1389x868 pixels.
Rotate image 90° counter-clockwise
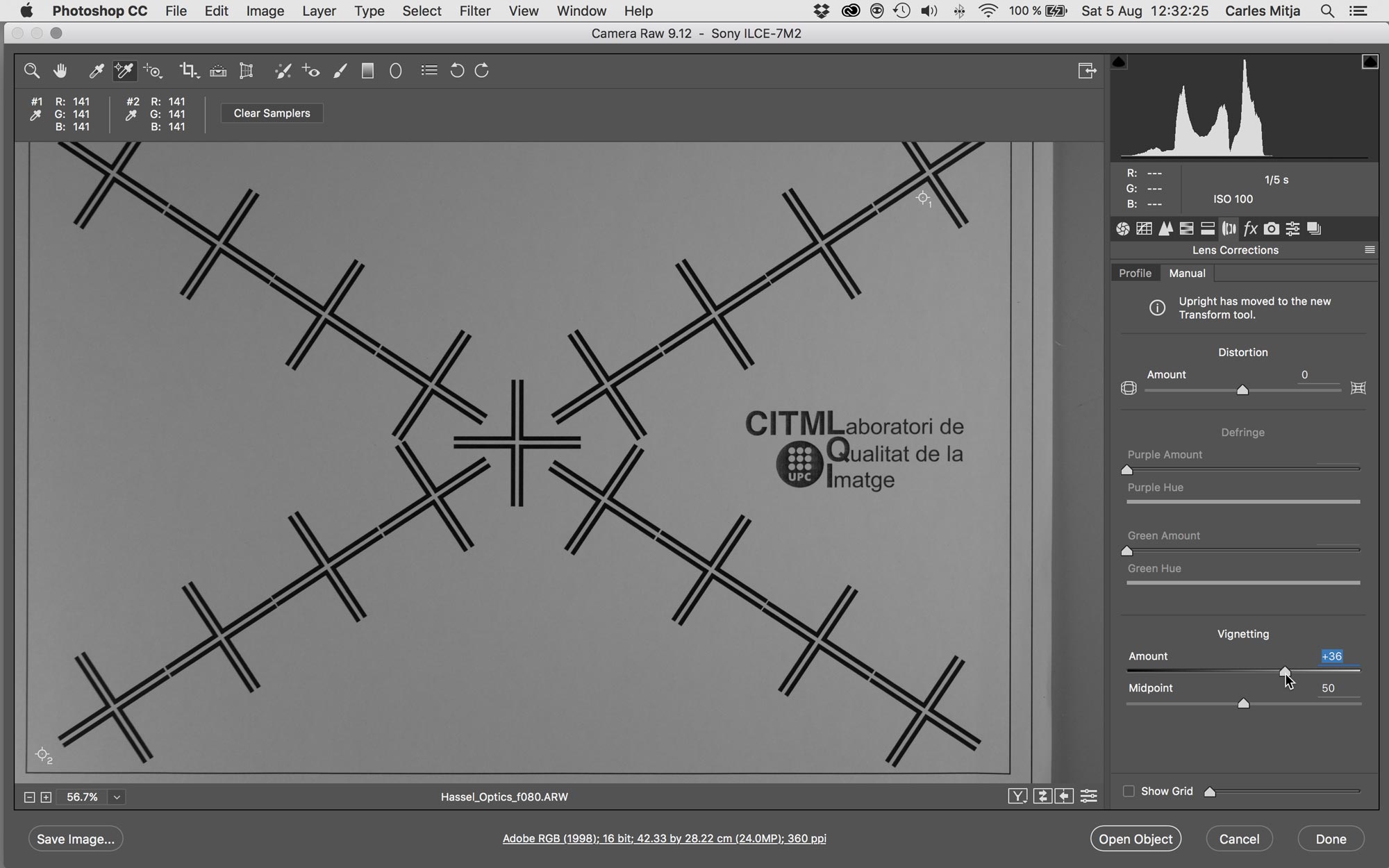[x=456, y=71]
